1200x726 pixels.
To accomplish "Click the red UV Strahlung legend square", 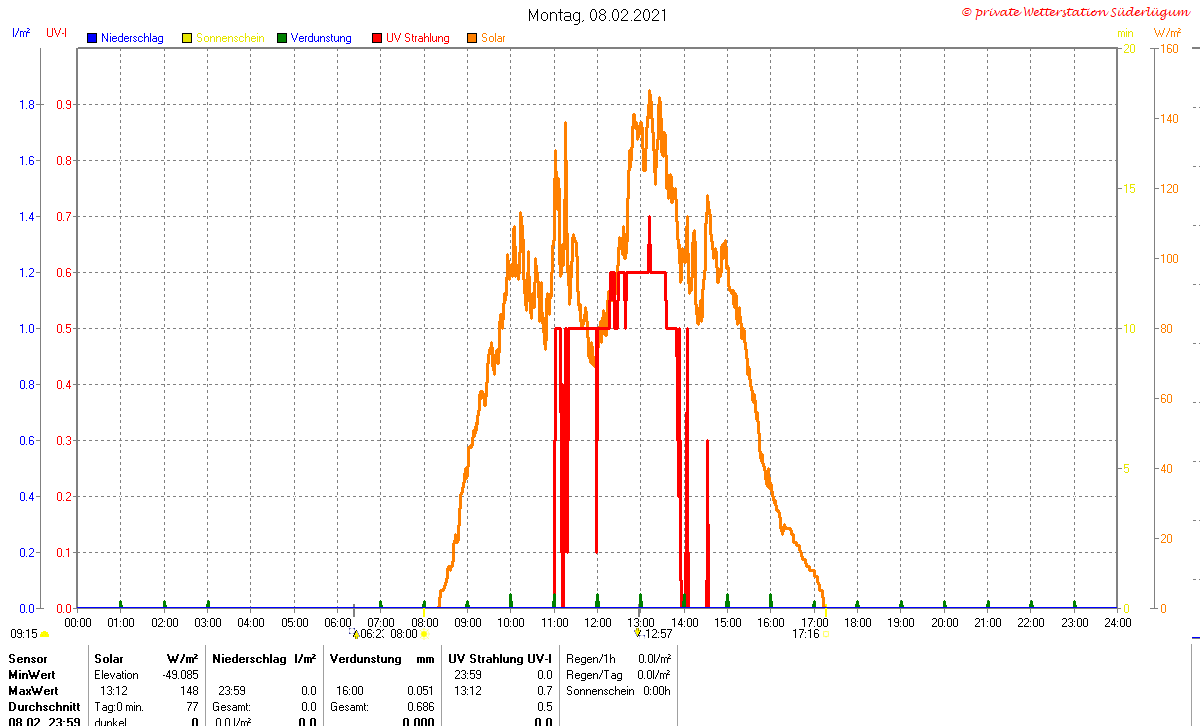I will [x=377, y=38].
